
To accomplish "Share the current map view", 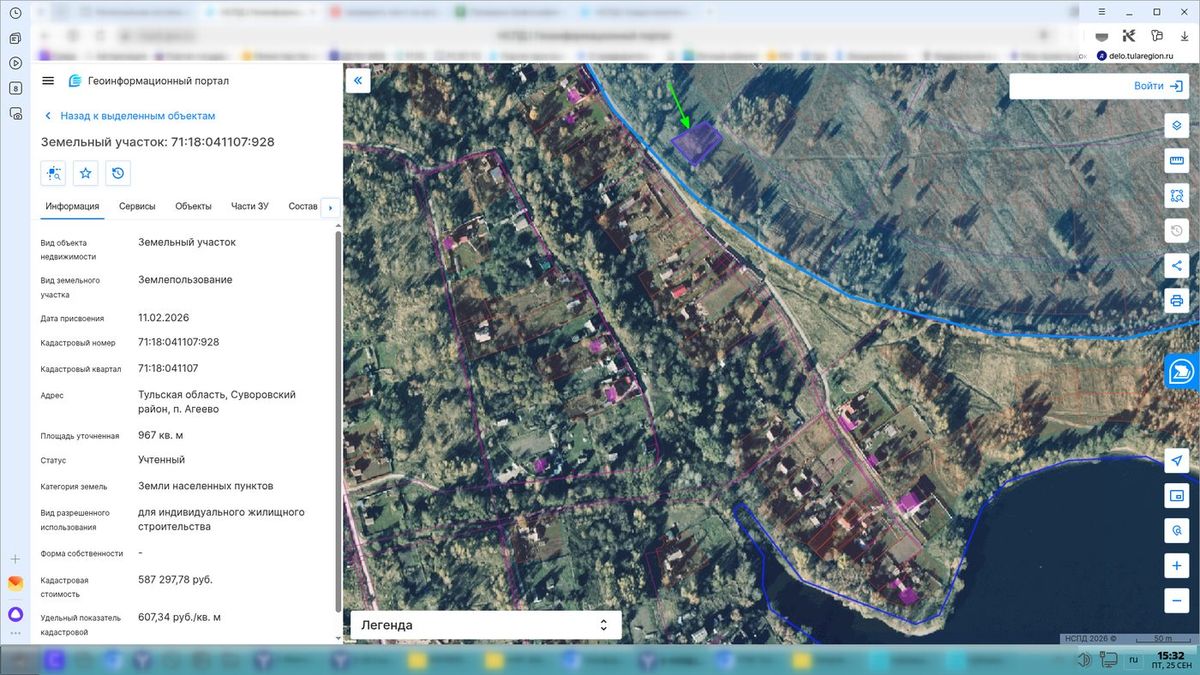I will click(x=1177, y=266).
